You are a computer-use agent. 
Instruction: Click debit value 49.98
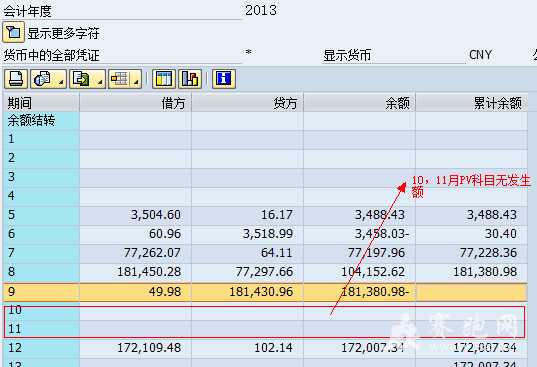point(165,292)
